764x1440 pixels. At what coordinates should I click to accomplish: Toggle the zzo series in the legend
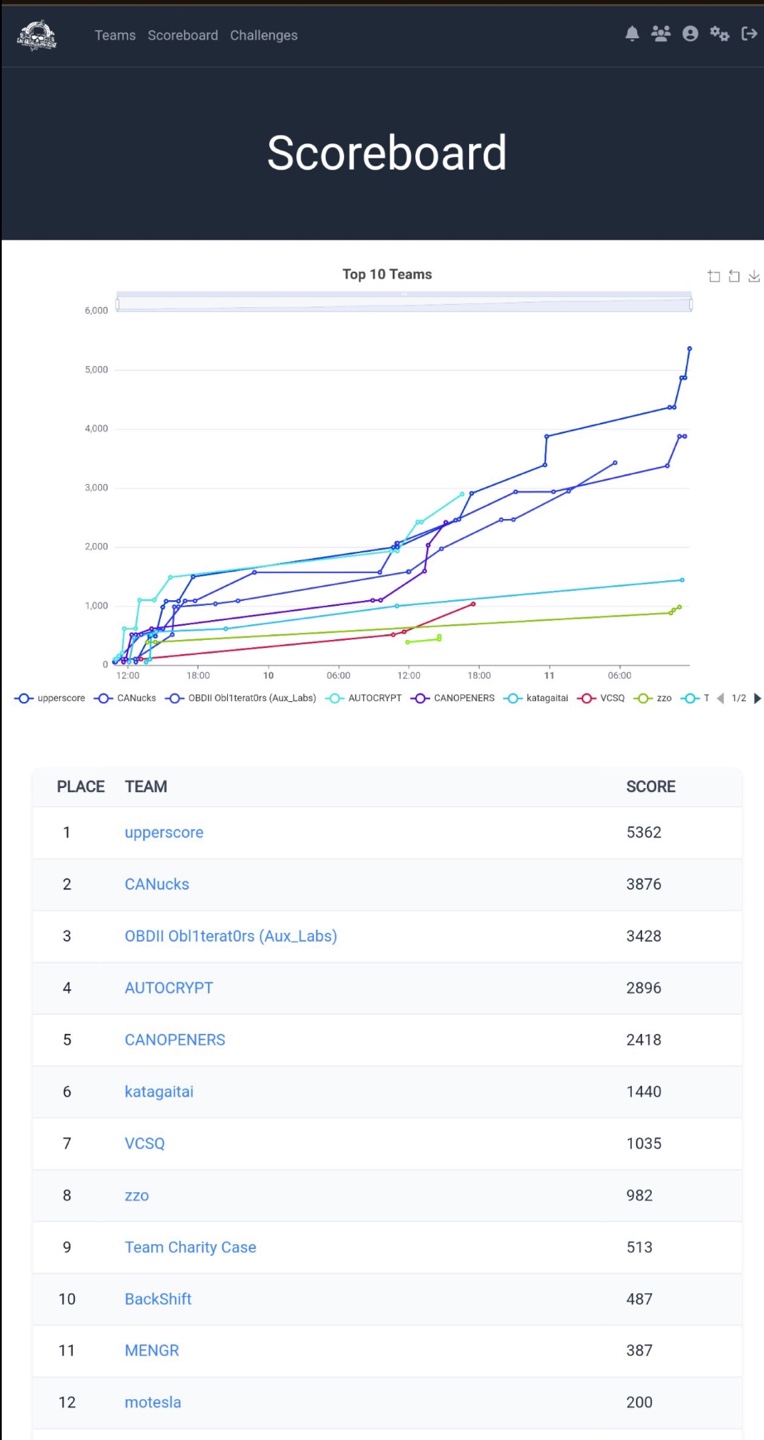654,698
